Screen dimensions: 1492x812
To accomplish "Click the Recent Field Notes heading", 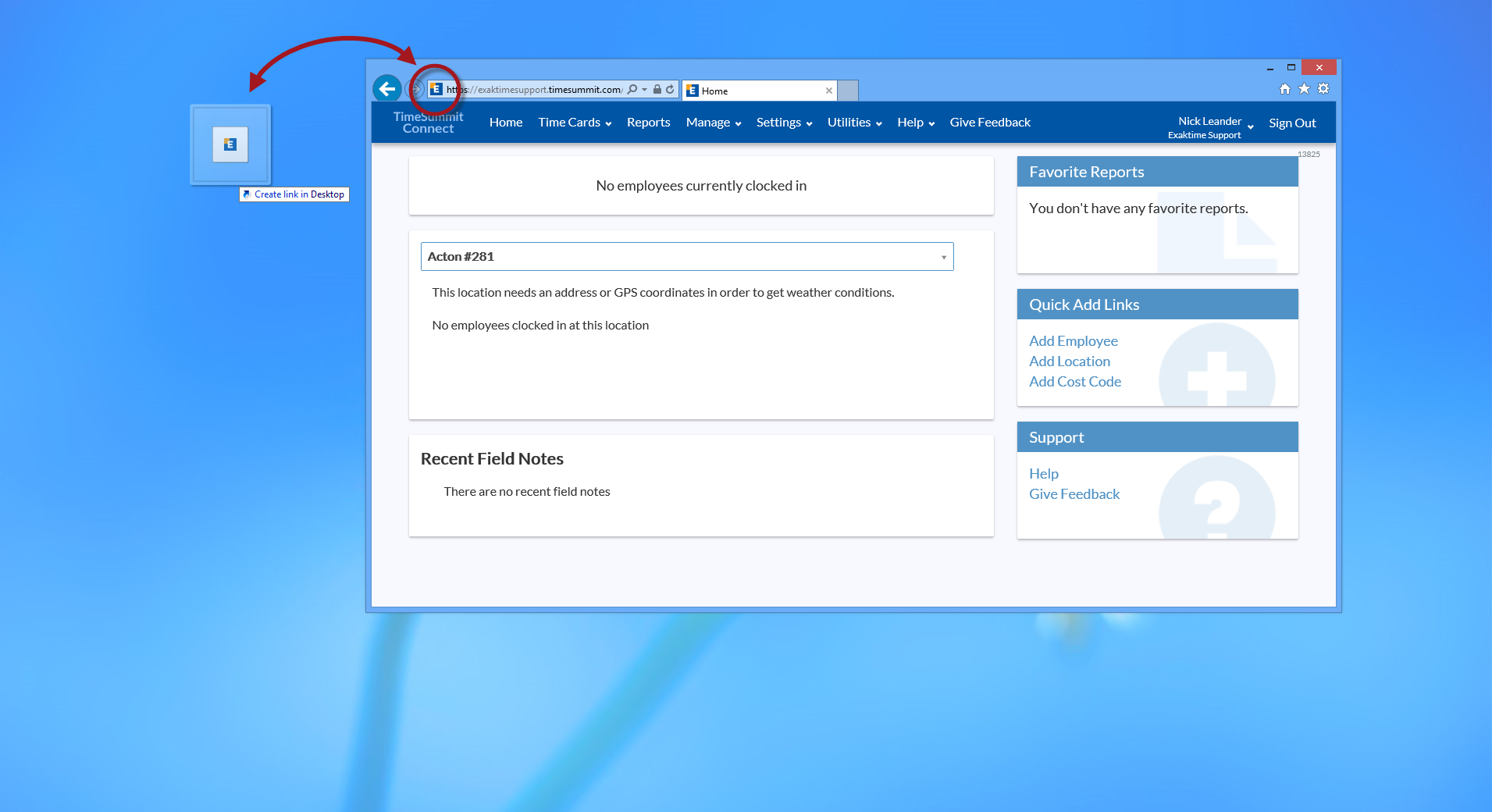I will click(x=492, y=459).
